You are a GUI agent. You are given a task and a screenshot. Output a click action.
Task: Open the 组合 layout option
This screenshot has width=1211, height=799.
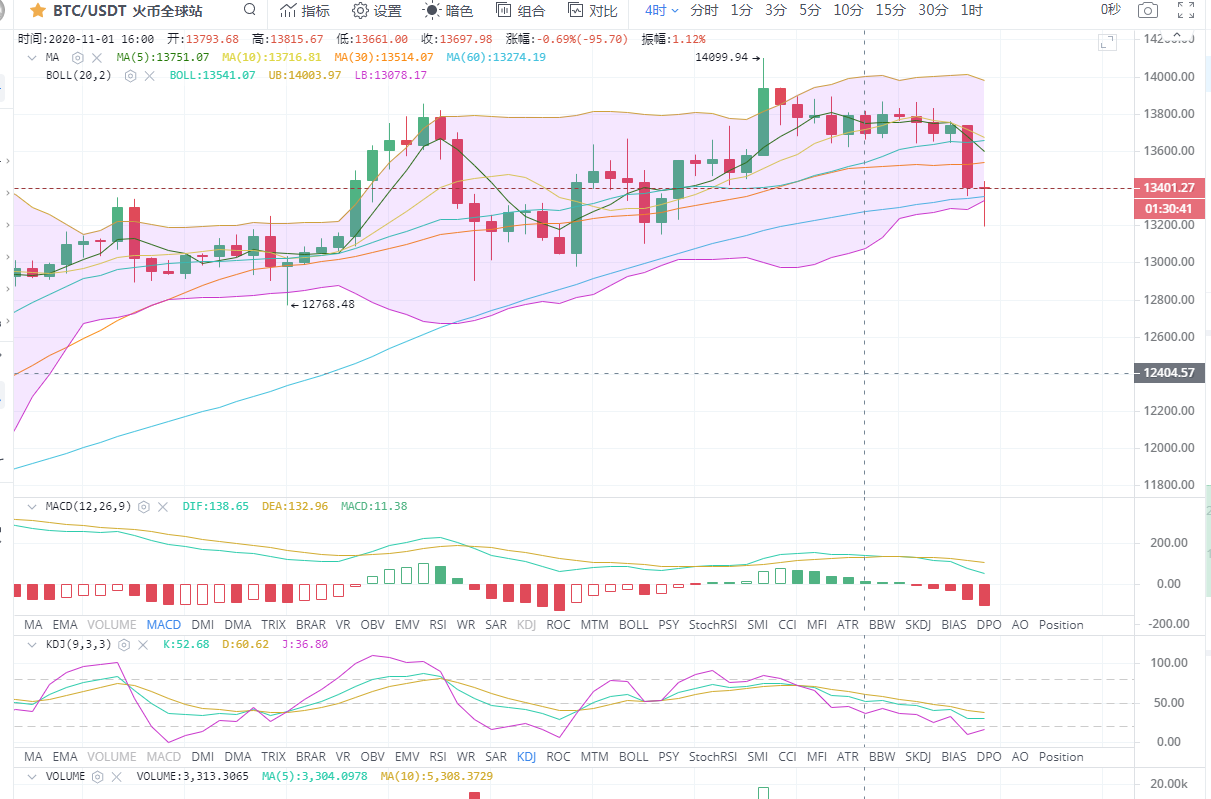pyautogui.click(x=520, y=11)
